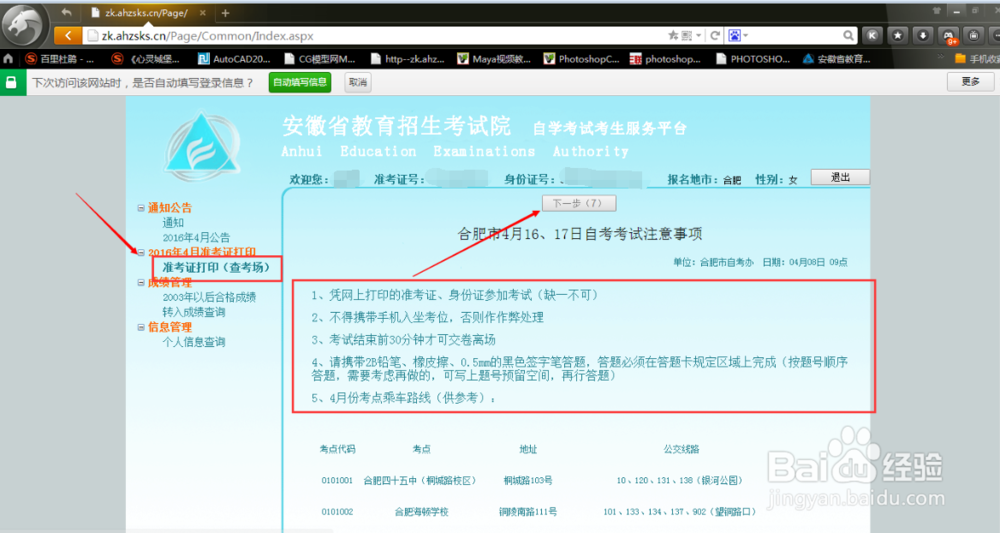
Task: Click the address bar URL field
Action: (376, 36)
